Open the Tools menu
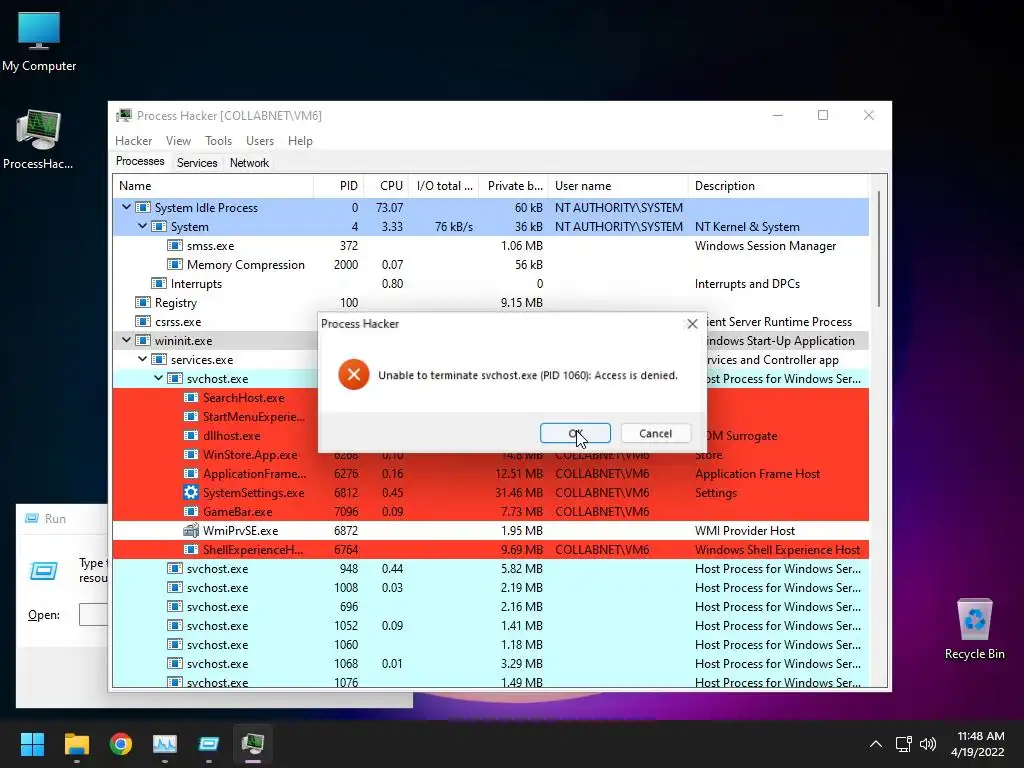Image resolution: width=1024 pixels, height=768 pixels. (218, 141)
